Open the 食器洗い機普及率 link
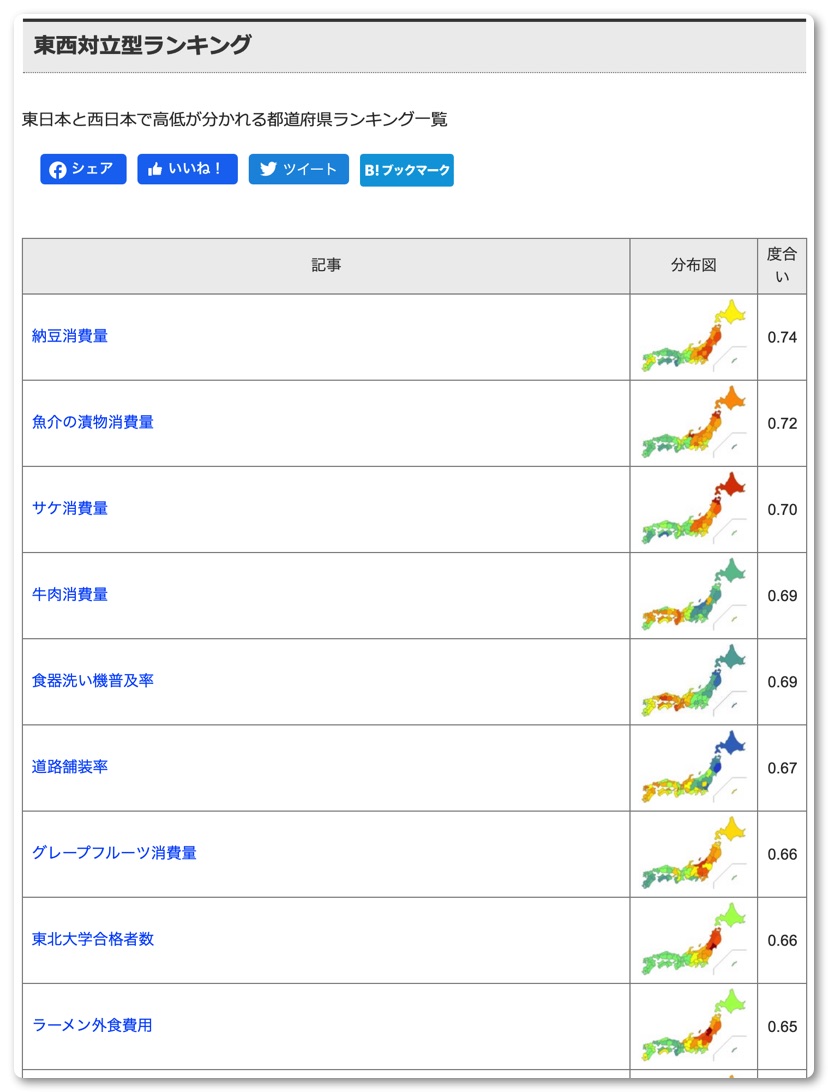 93,680
